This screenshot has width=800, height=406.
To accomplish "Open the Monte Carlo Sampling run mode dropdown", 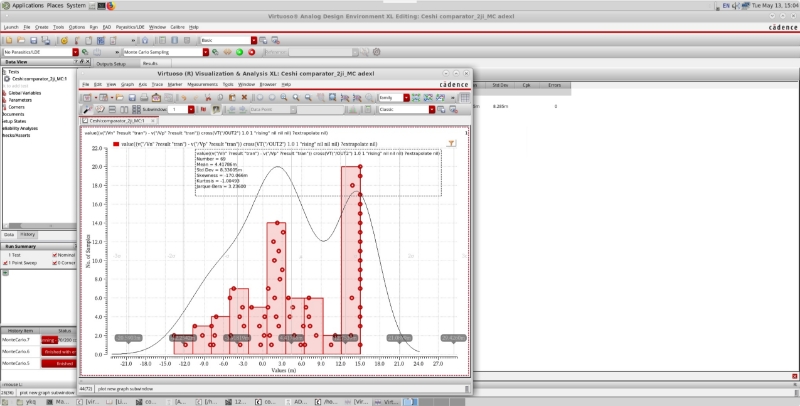I will tap(206, 52).
